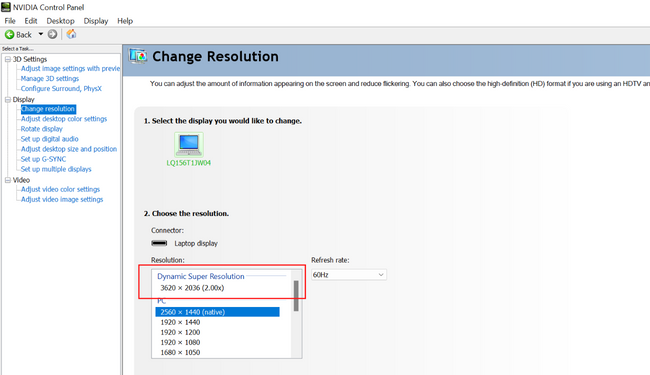Open the Display menu
This screenshot has width=650, height=375.
[x=96, y=21]
